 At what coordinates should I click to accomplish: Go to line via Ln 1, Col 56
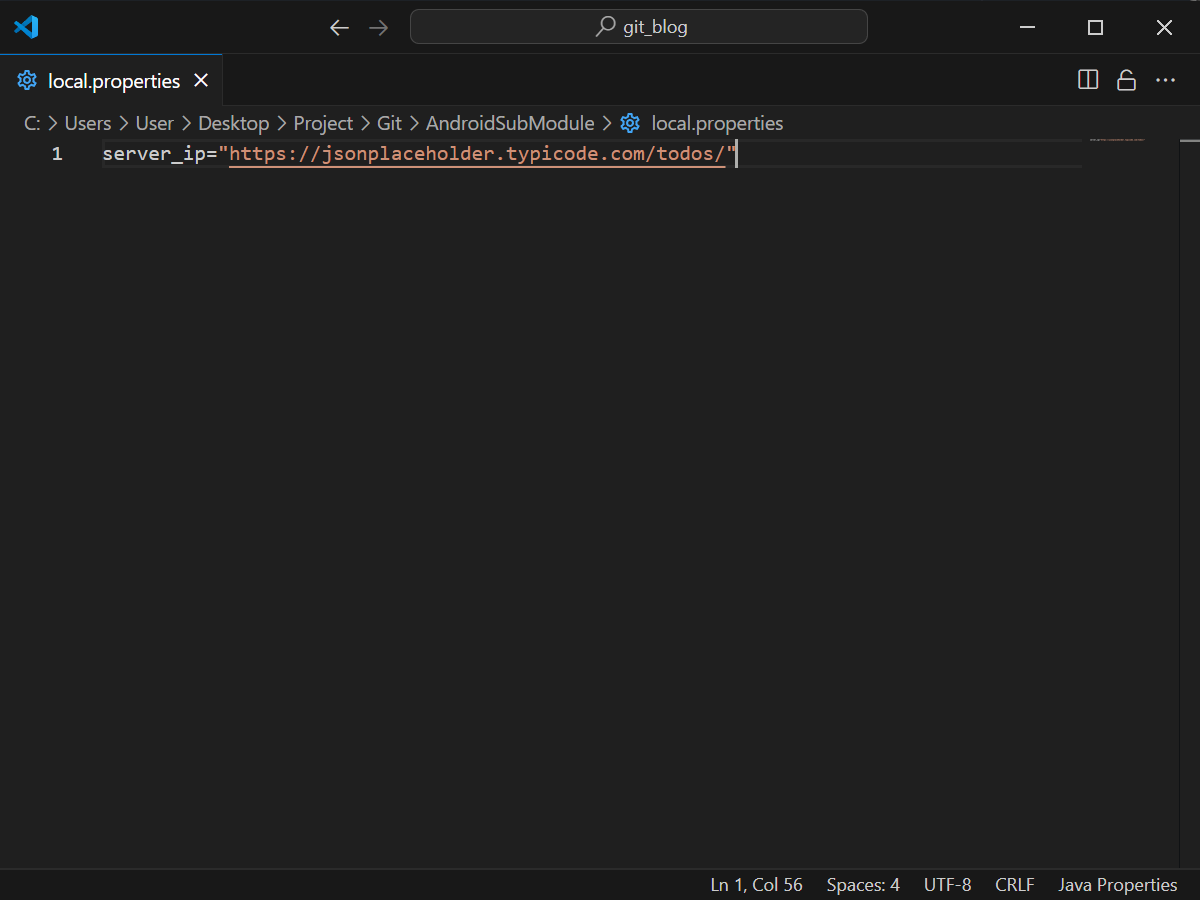coord(756,885)
